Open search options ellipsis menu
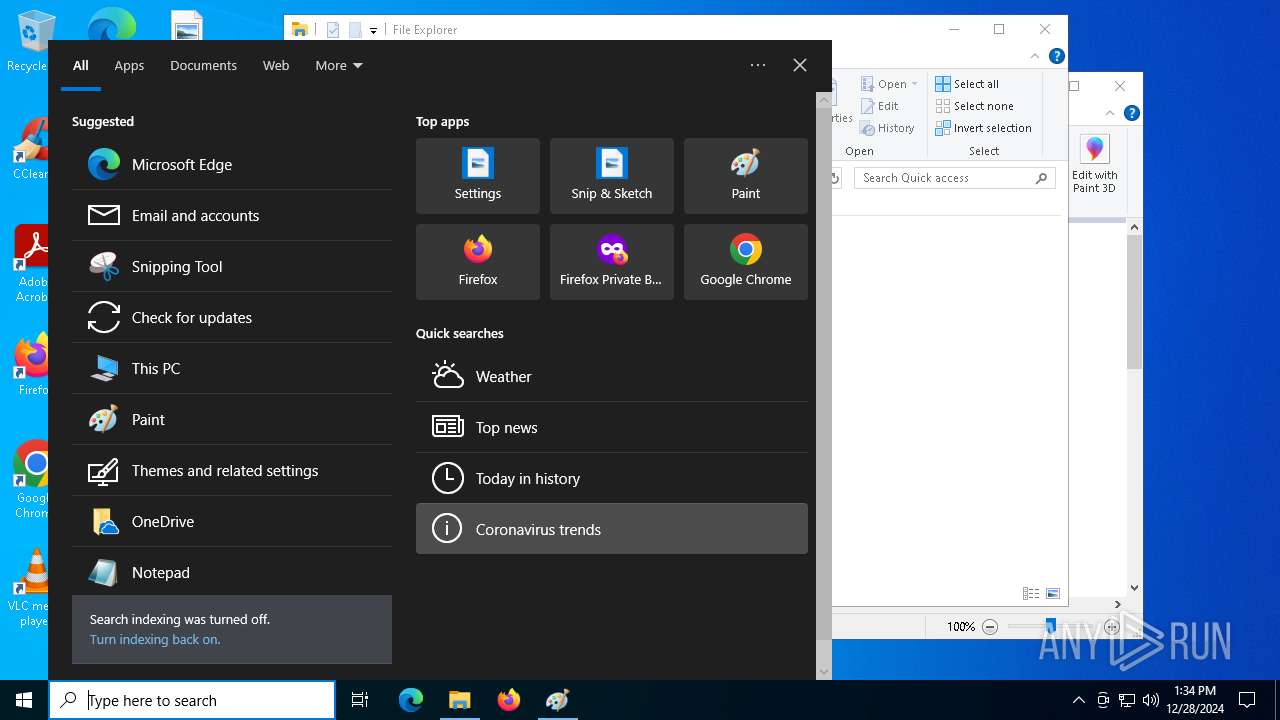This screenshot has width=1280, height=720. pos(758,65)
